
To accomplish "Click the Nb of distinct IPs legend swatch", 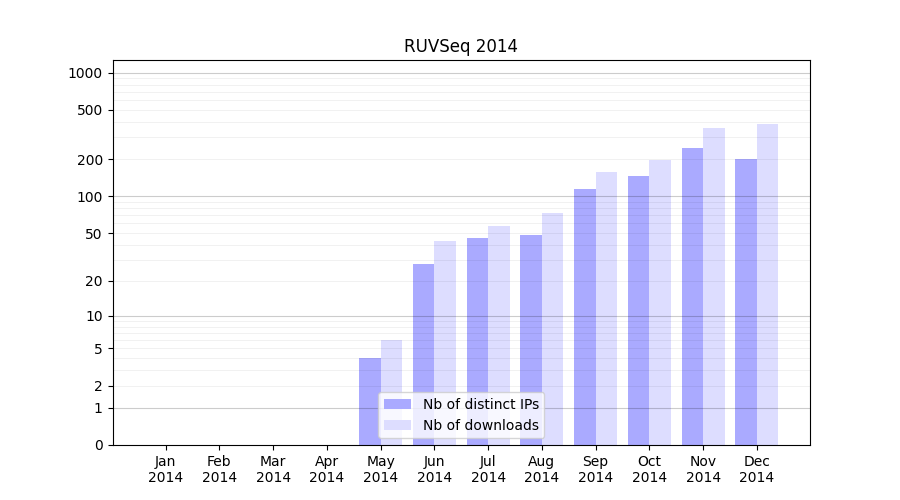I will [x=397, y=404].
